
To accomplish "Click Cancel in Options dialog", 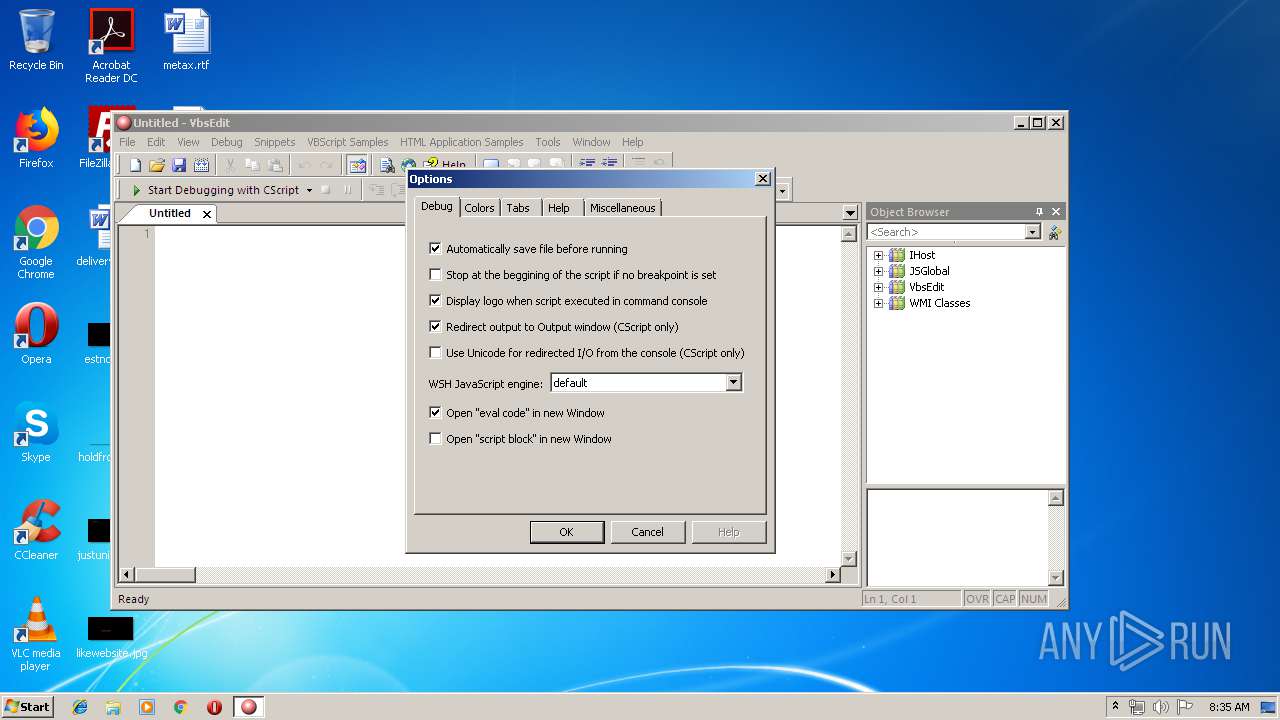I will coord(647,532).
